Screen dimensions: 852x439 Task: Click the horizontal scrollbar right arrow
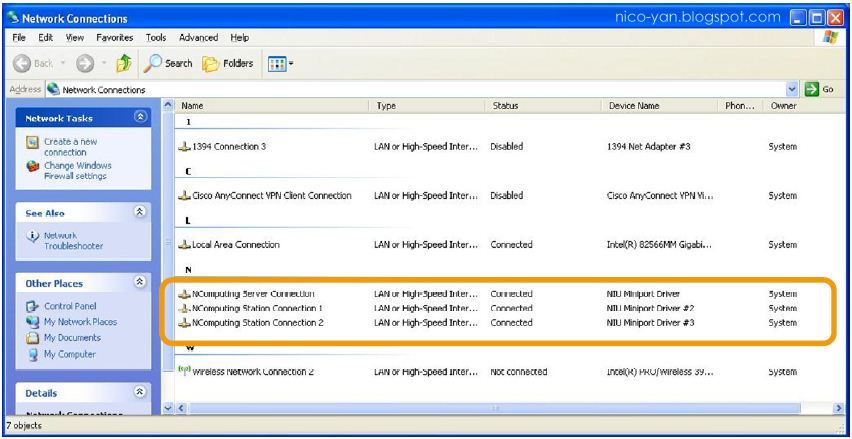click(838, 407)
